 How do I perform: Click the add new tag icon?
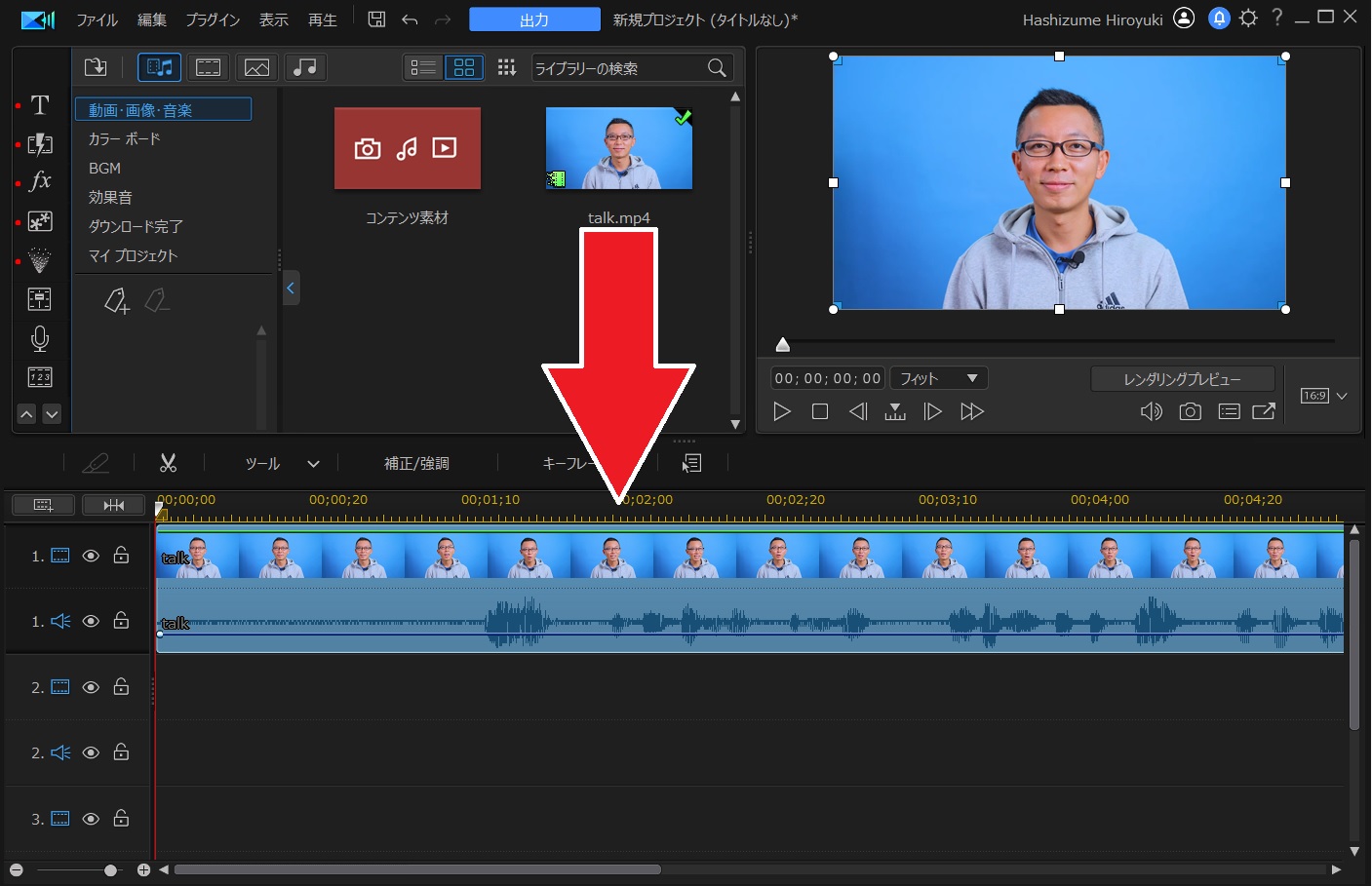(117, 301)
